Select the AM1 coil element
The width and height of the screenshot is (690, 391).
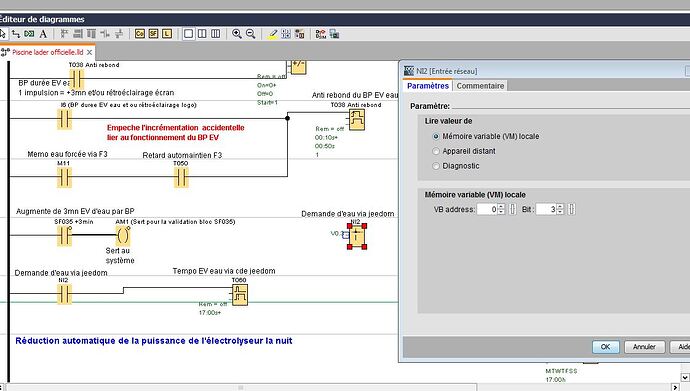(x=123, y=236)
